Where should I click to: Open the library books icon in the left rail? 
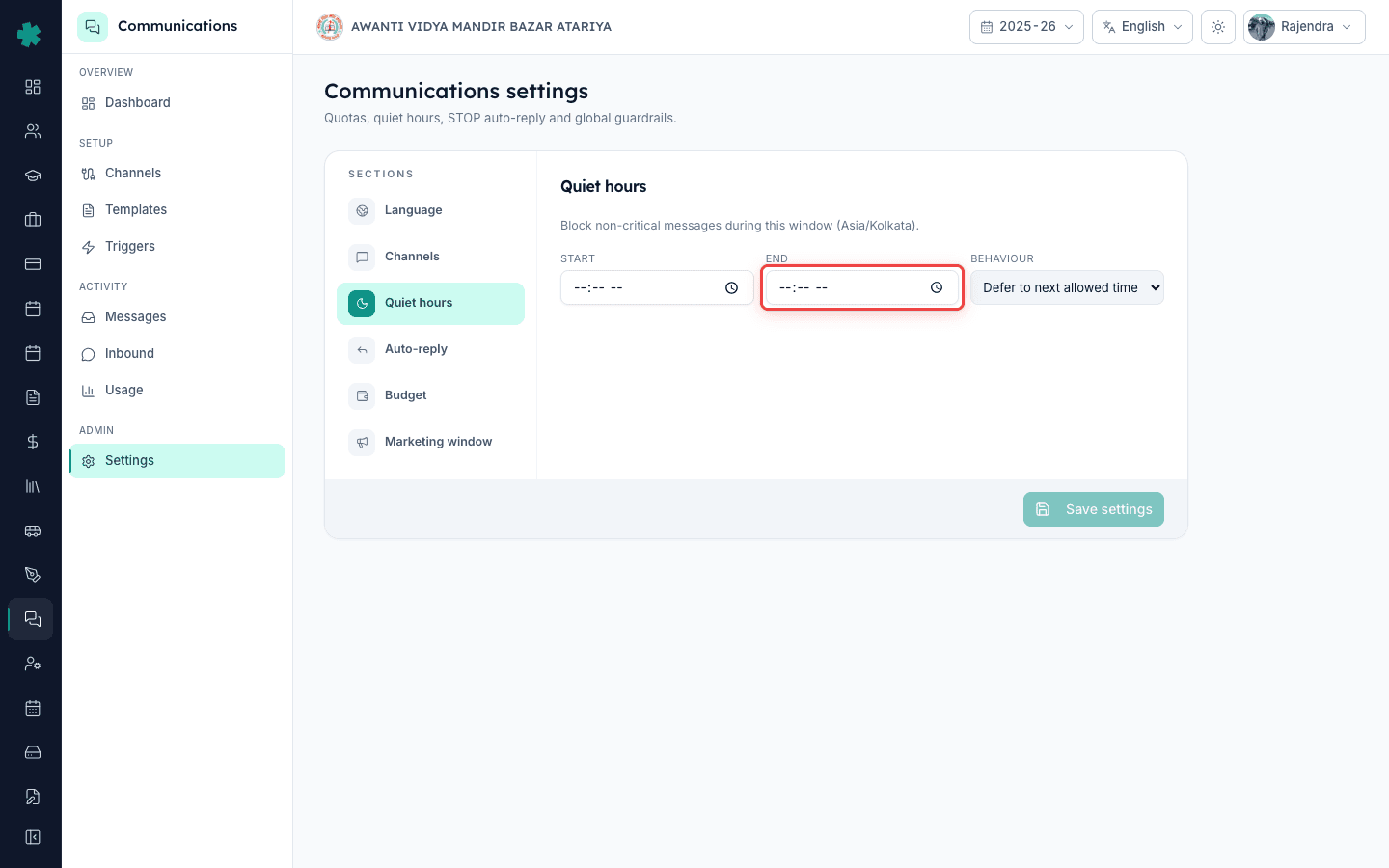click(33, 486)
